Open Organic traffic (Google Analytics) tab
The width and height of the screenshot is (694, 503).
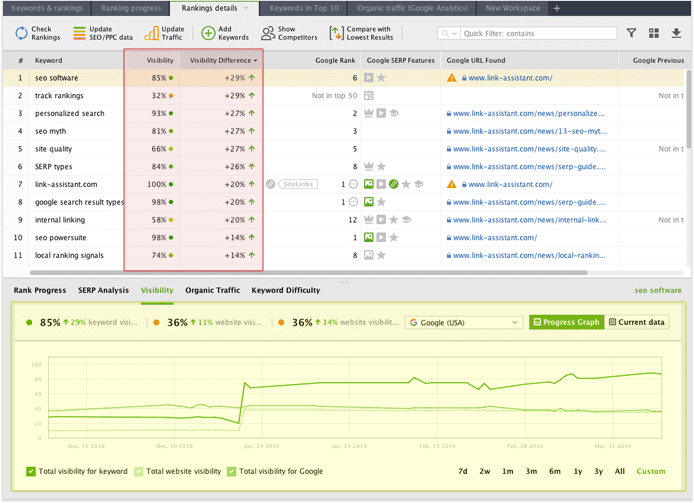point(413,8)
